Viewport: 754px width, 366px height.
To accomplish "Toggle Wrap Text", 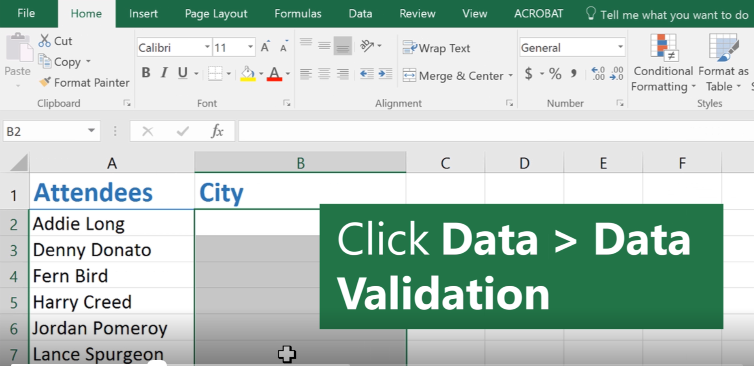I will [436, 48].
